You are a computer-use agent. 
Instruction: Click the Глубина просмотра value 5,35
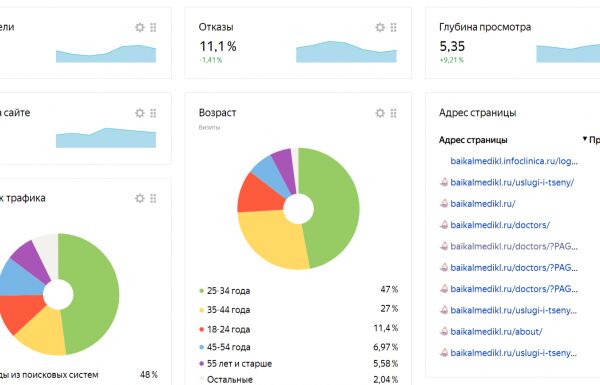pos(452,46)
